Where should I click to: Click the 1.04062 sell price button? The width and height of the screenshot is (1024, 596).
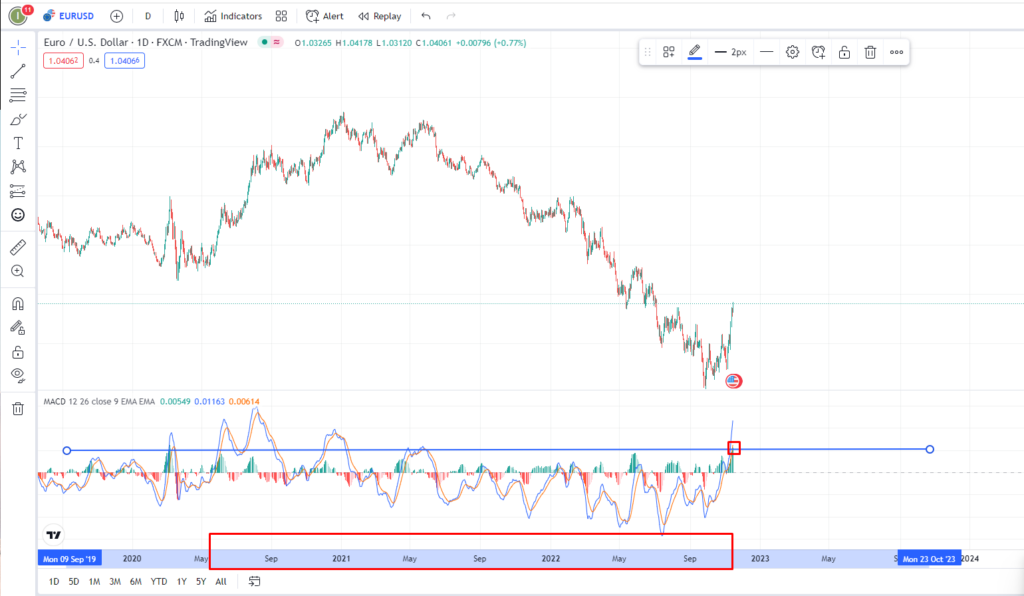click(x=61, y=61)
